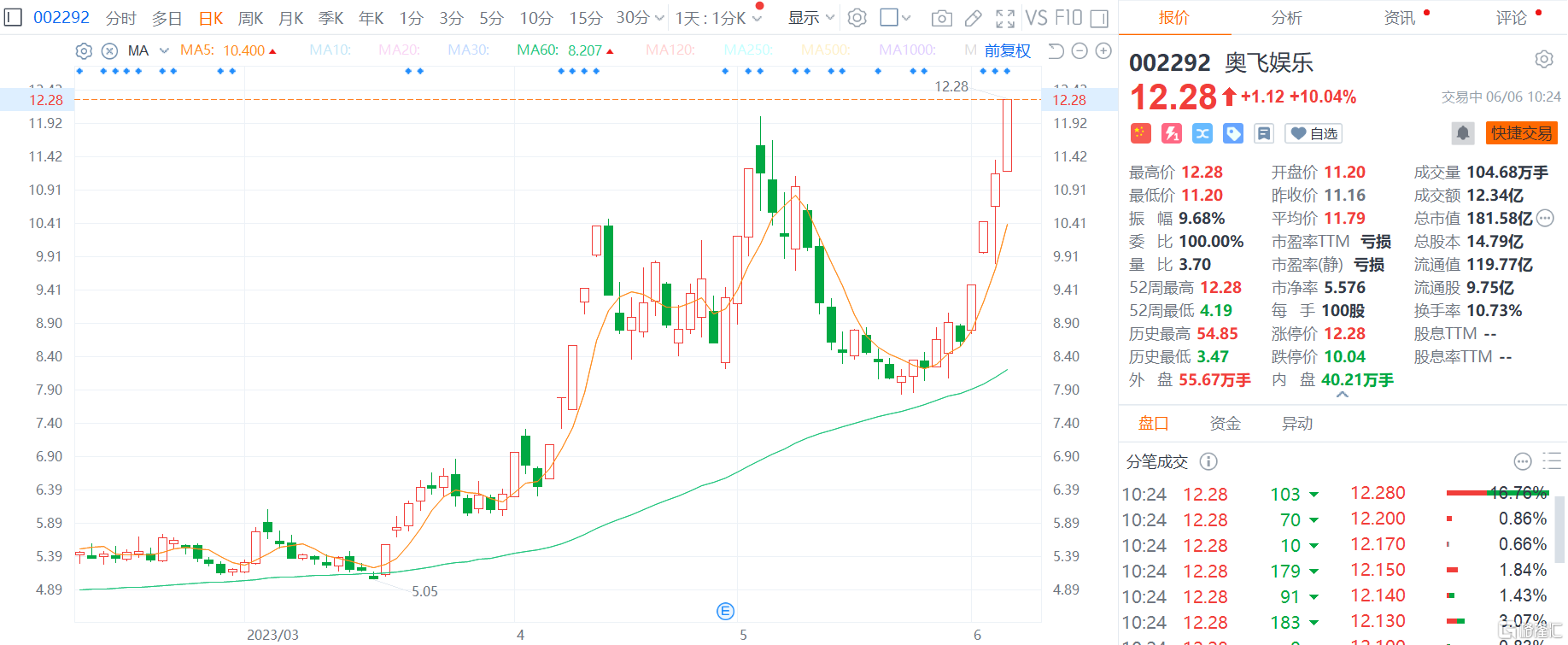This screenshot has height=645, width=1568.
Task: Select 月K monthly candlestick tab
Action: tap(291, 18)
